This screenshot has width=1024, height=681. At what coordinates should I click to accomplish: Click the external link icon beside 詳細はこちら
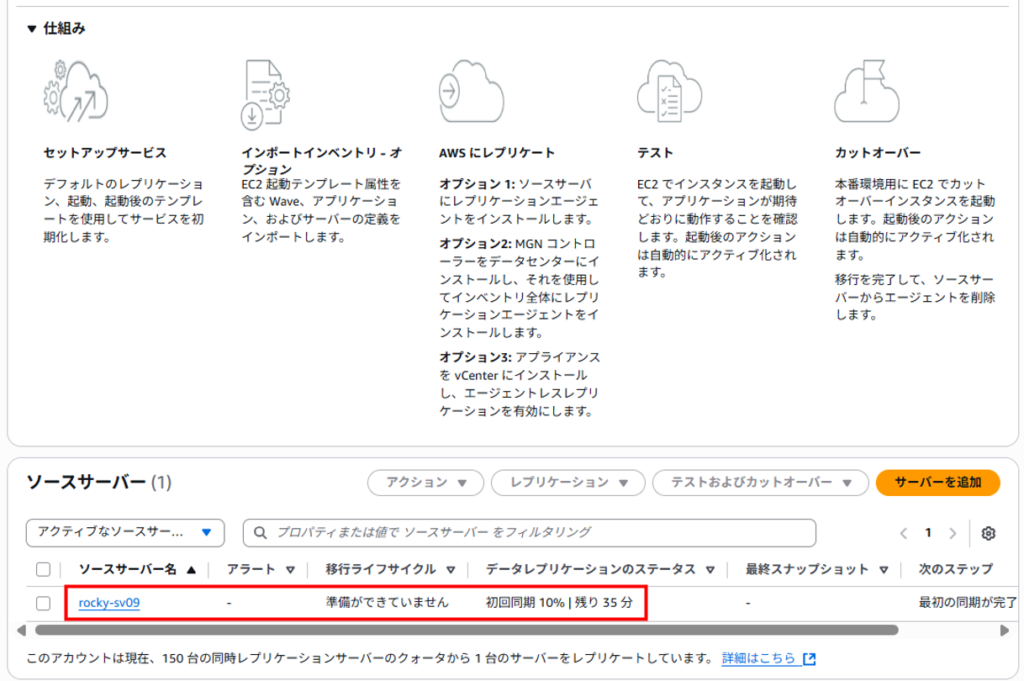coord(810,659)
